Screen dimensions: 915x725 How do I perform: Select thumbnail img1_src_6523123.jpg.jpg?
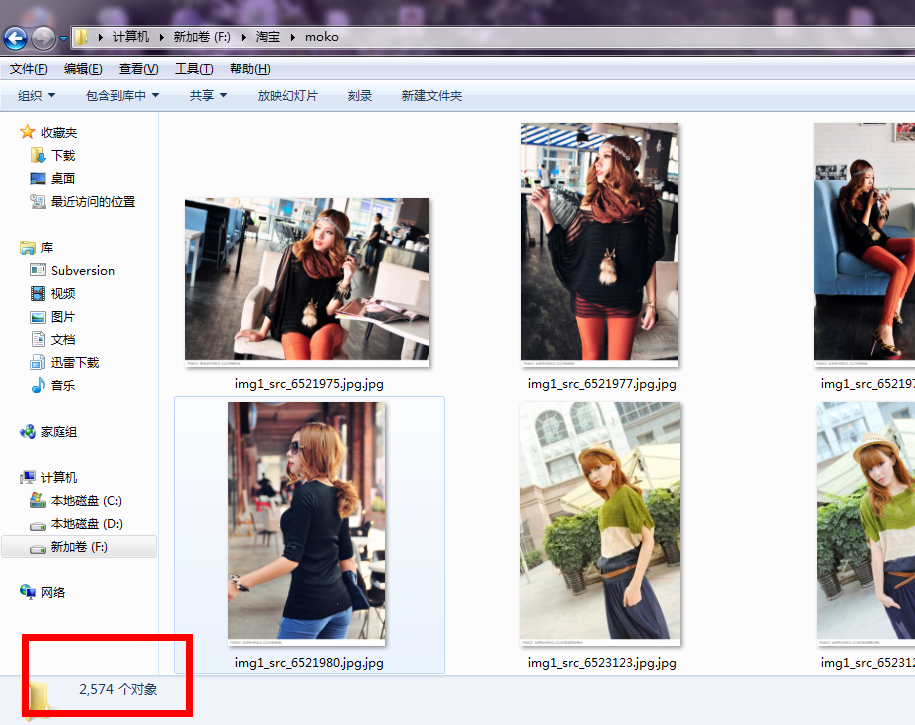[600, 523]
